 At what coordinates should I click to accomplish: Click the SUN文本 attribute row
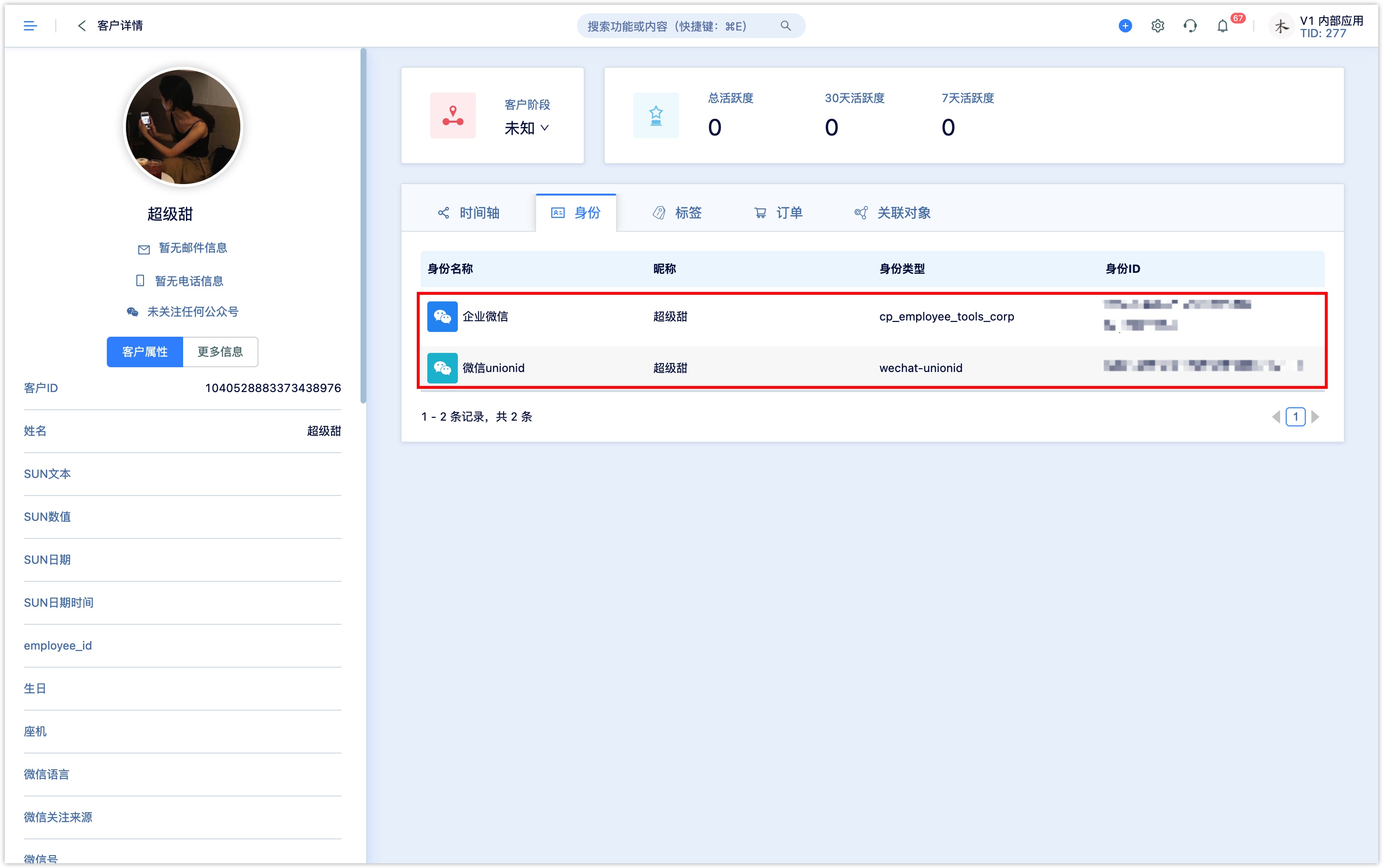click(x=183, y=474)
